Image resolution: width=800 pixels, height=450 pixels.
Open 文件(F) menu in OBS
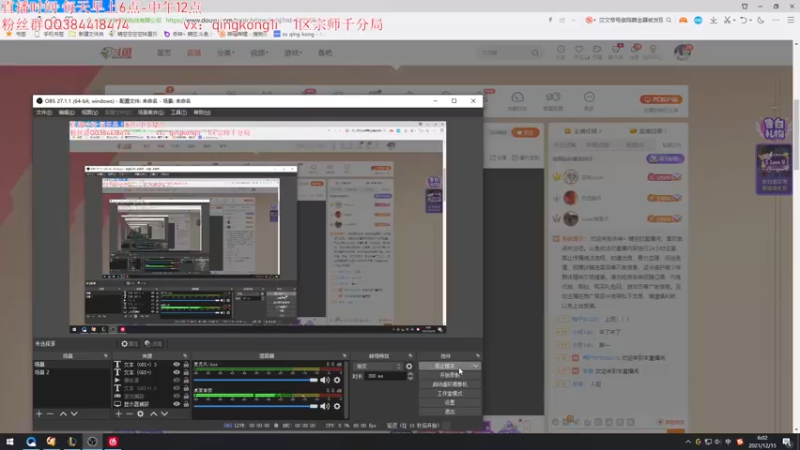44,112
